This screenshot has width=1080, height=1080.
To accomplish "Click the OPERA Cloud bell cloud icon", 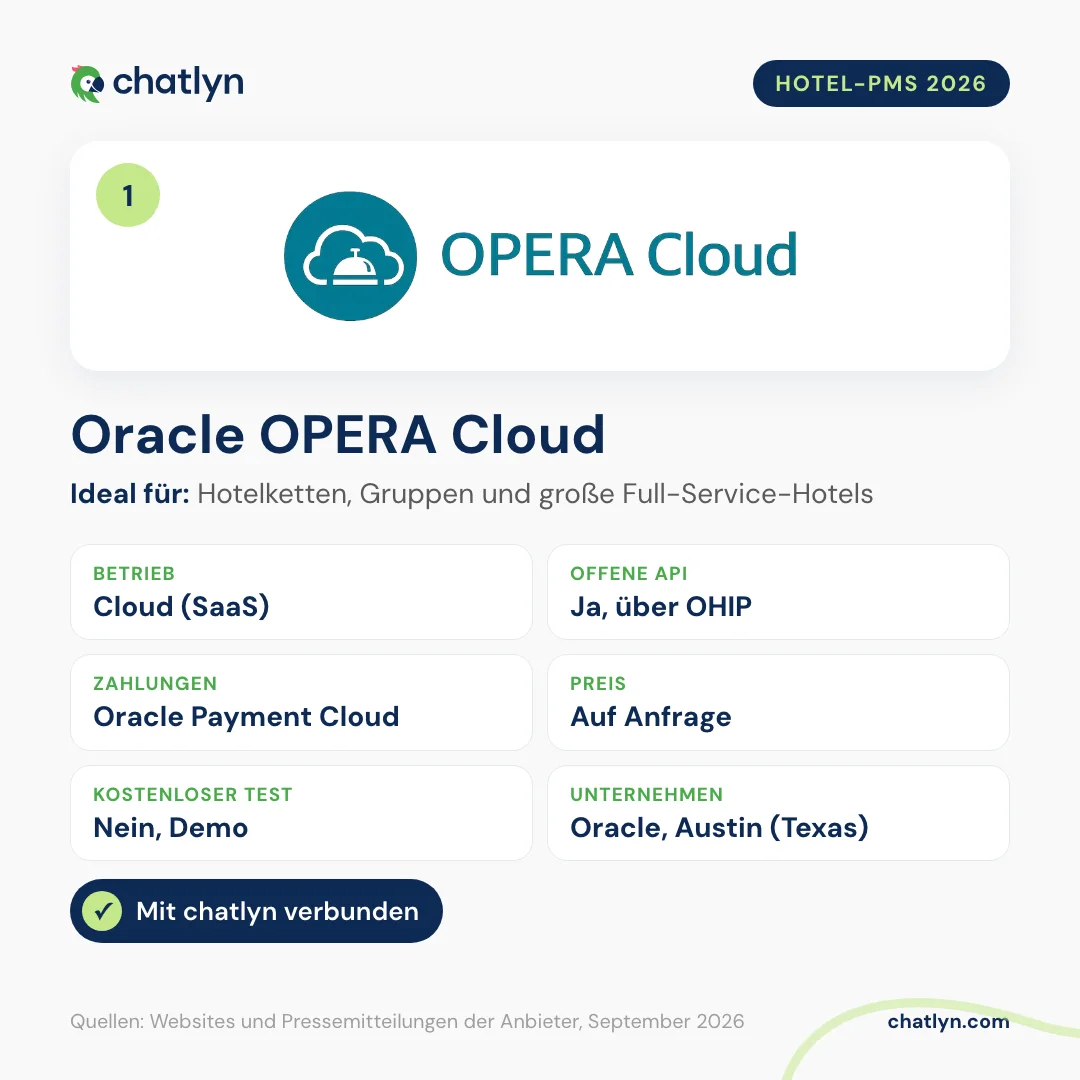I will point(351,256).
